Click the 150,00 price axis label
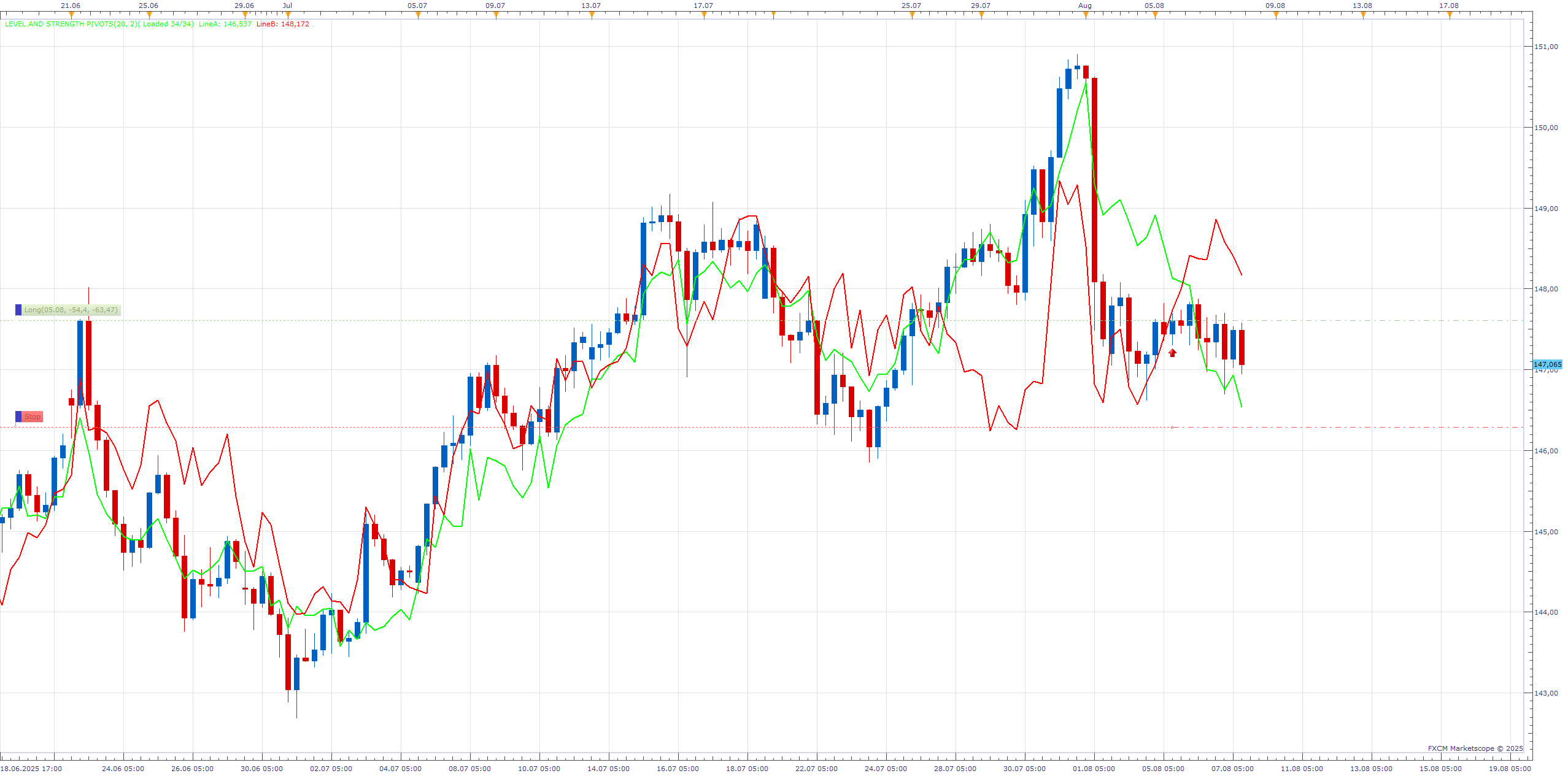This screenshot has height=776, width=1568. coord(1546,128)
